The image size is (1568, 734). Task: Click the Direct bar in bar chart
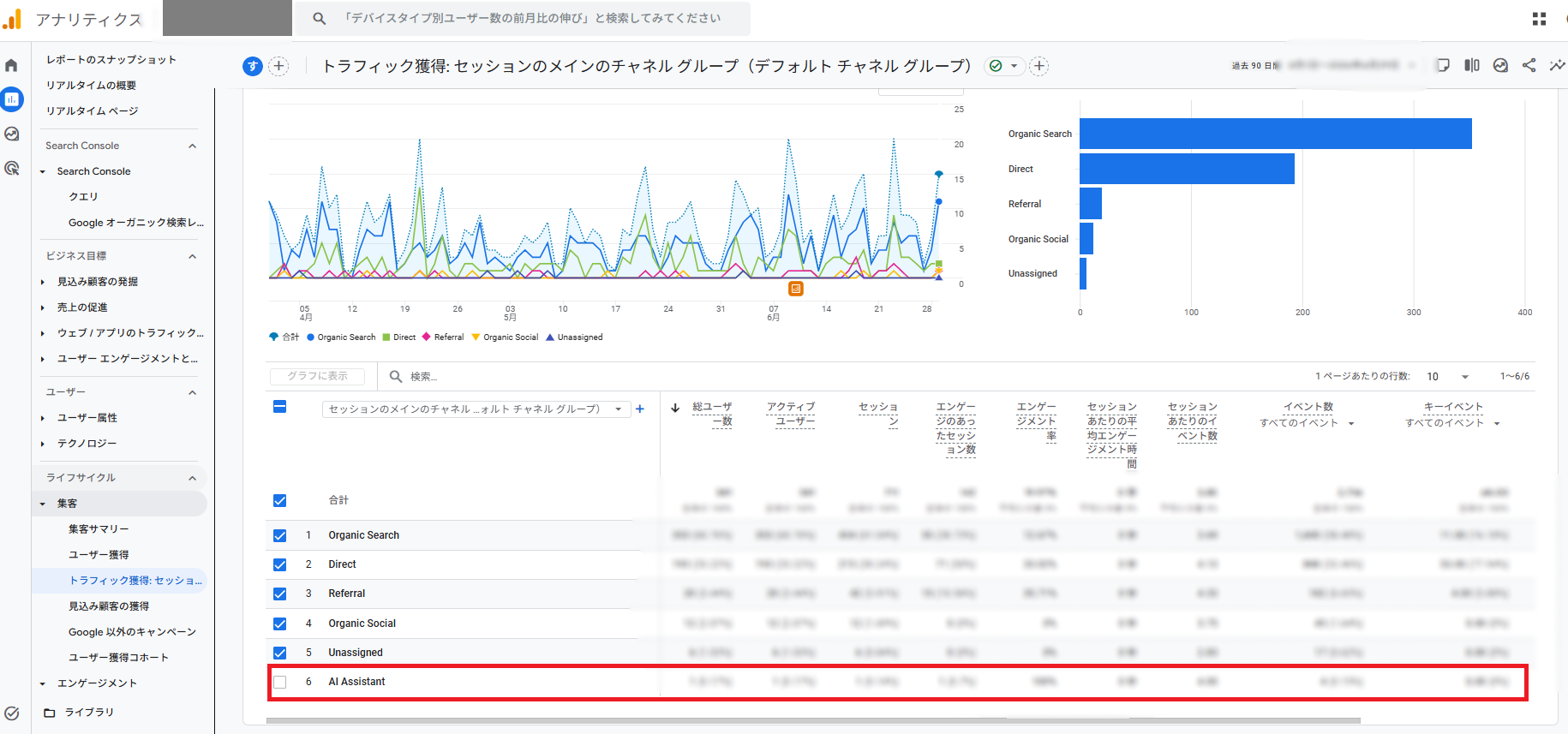(1187, 169)
